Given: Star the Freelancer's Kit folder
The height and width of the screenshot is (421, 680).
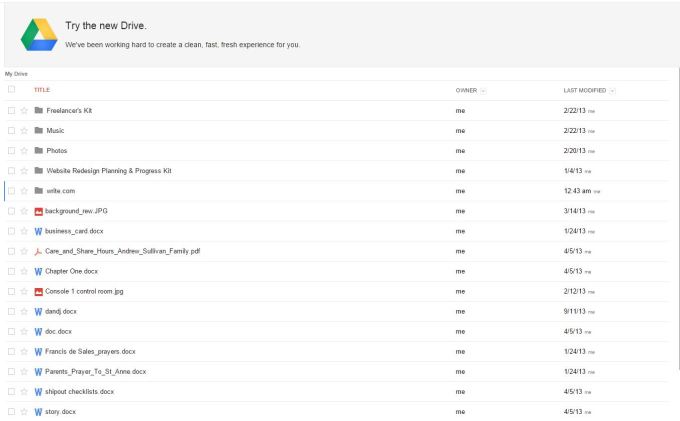Looking at the screenshot, I should click(24, 111).
